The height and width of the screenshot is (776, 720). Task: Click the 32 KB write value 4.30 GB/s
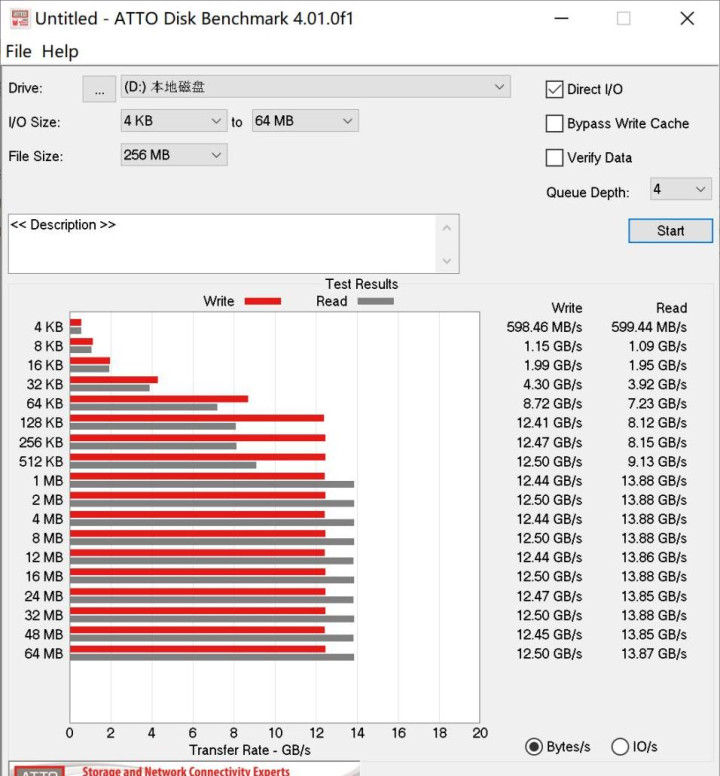click(x=553, y=385)
